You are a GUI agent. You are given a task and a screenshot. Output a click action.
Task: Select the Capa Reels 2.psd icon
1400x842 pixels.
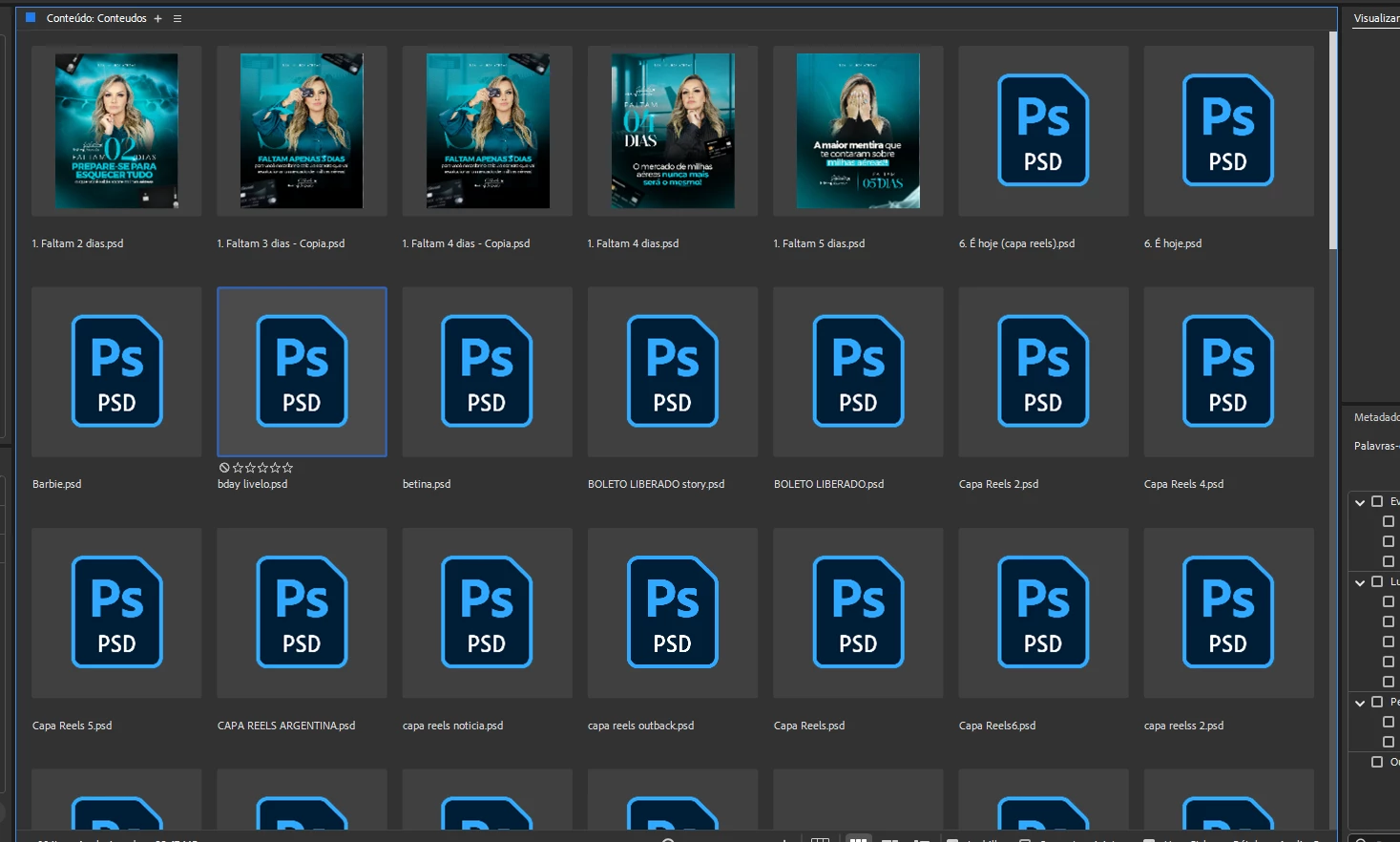pyautogui.click(x=1043, y=370)
